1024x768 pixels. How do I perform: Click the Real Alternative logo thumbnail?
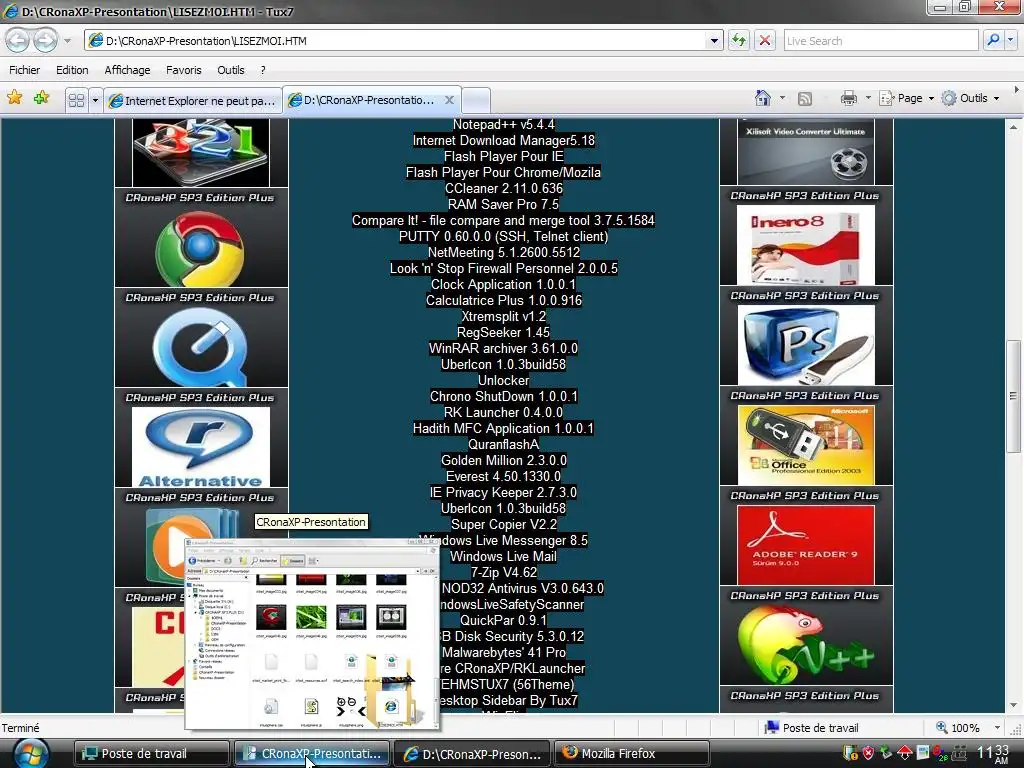click(200, 447)
